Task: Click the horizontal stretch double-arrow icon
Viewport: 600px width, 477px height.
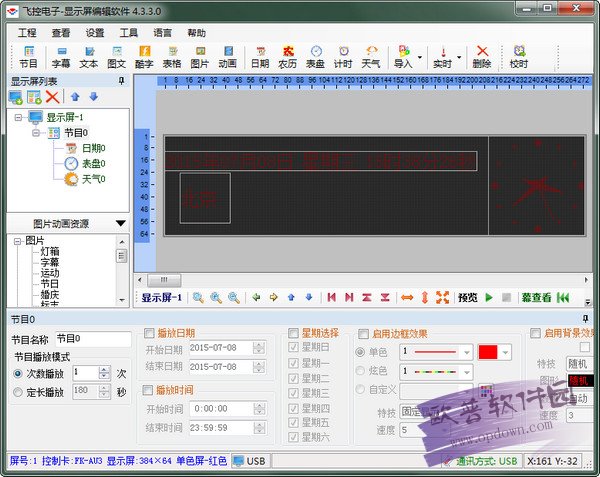Action: coord(407,297)
